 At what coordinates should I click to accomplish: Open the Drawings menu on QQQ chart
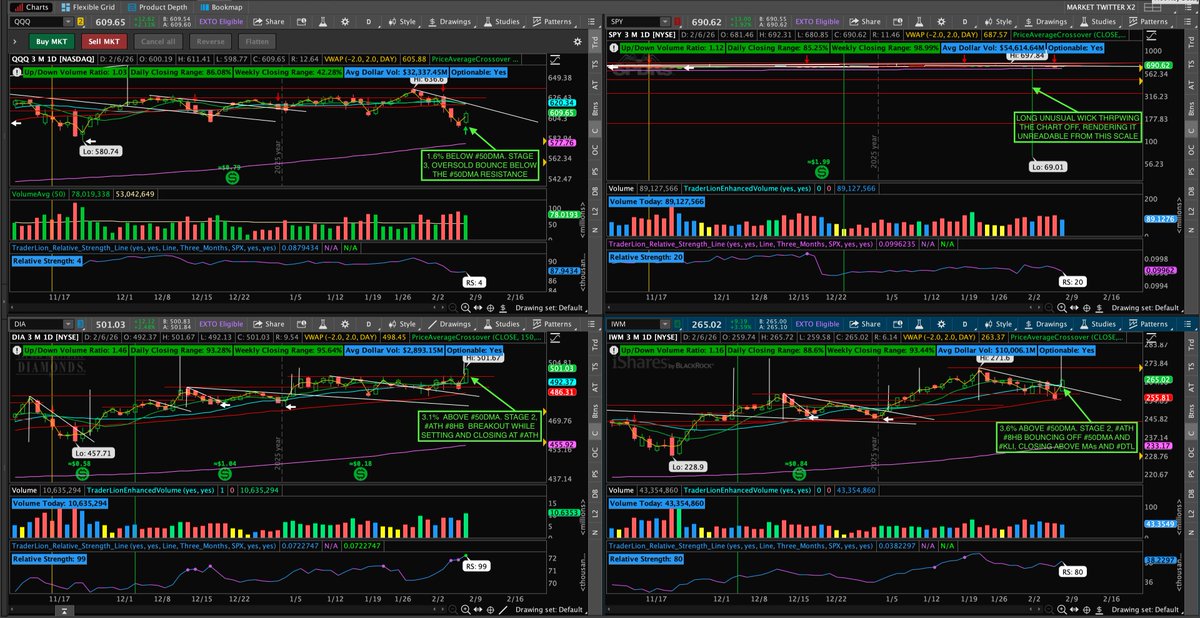[451, 22]
